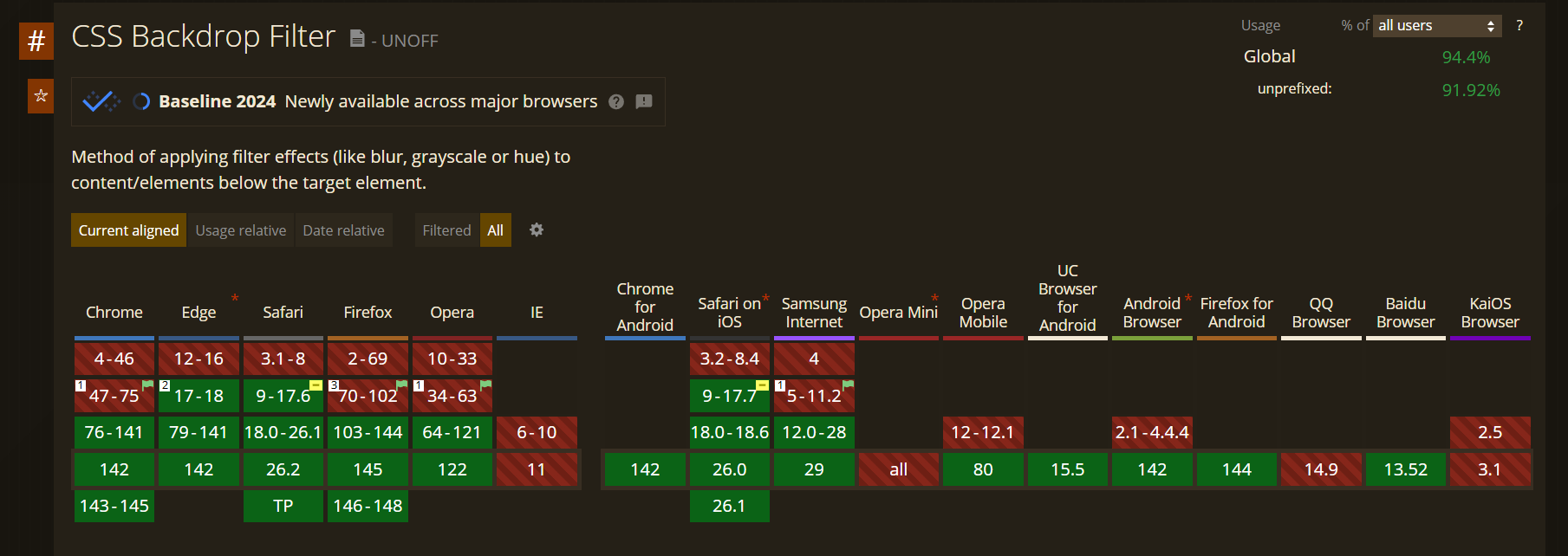Screen dimensions: 1568x556
Task: Click Safari on iOS 9-17.7 cell
Action: [730, 396]
